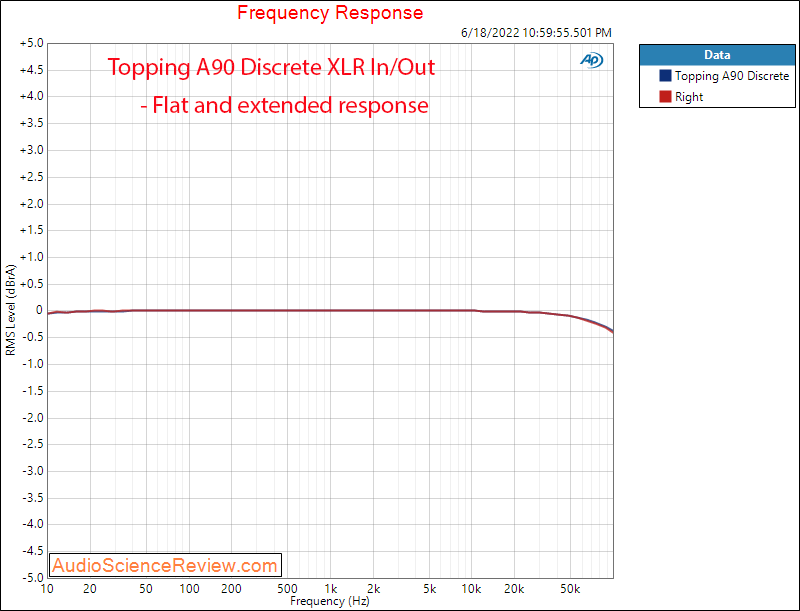This screenshot has width=800, height=611.
Task: Click the '50k' frequency tick label
Action: click(570, 589)
